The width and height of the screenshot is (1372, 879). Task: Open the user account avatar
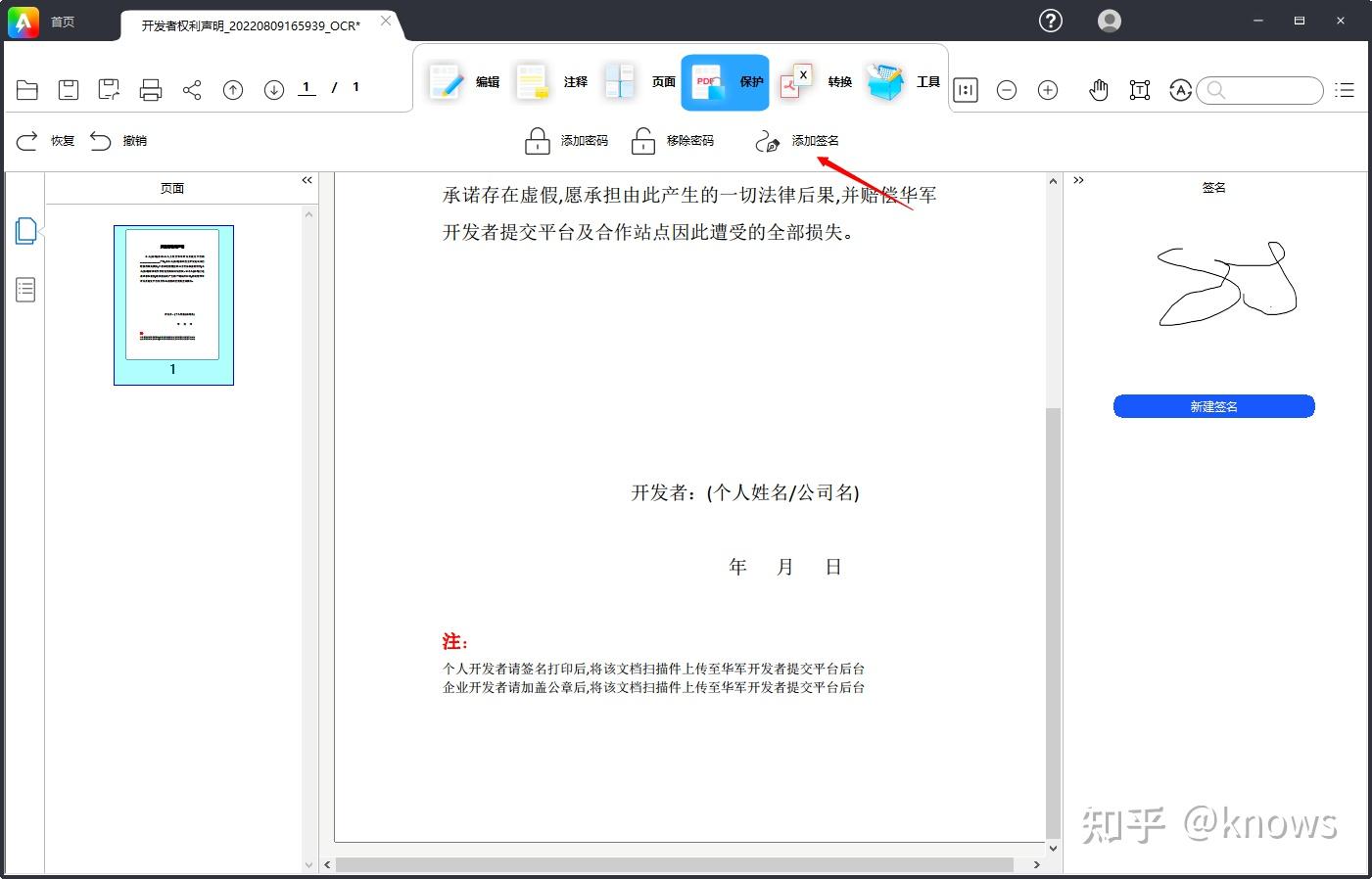coord(1110,21)
